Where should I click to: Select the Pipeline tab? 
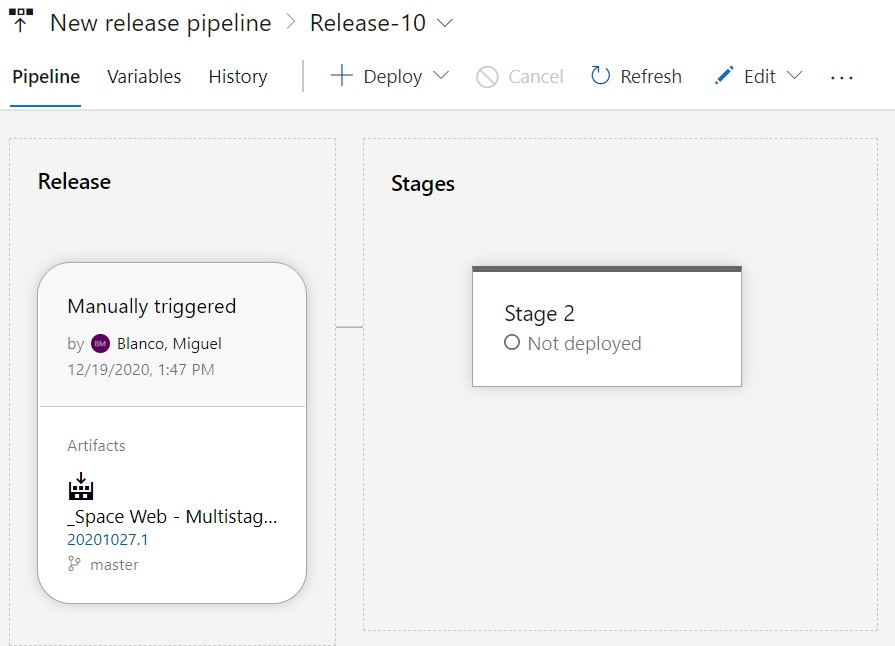pyautogui.click(x=46, y=76)
